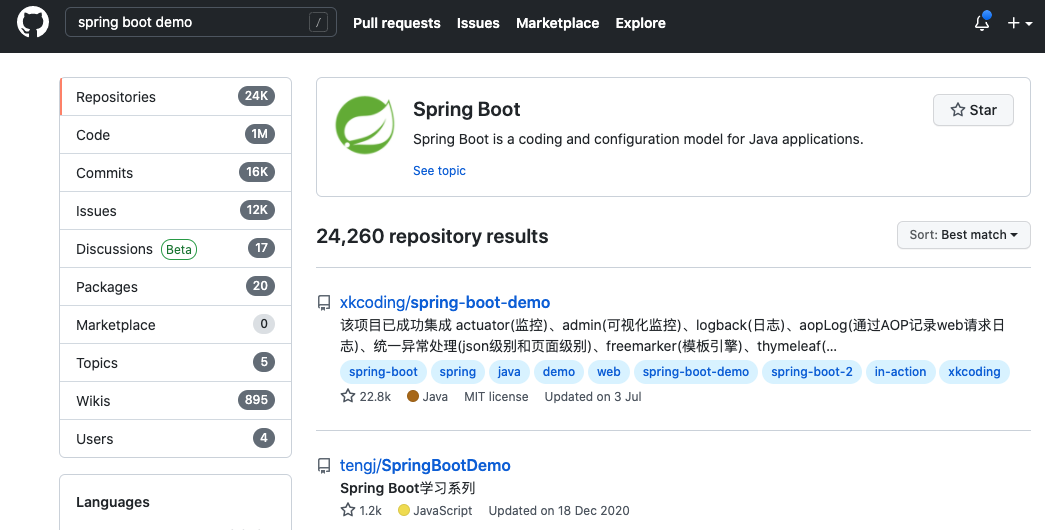Click the web topic tag

(x=608, y=372)
